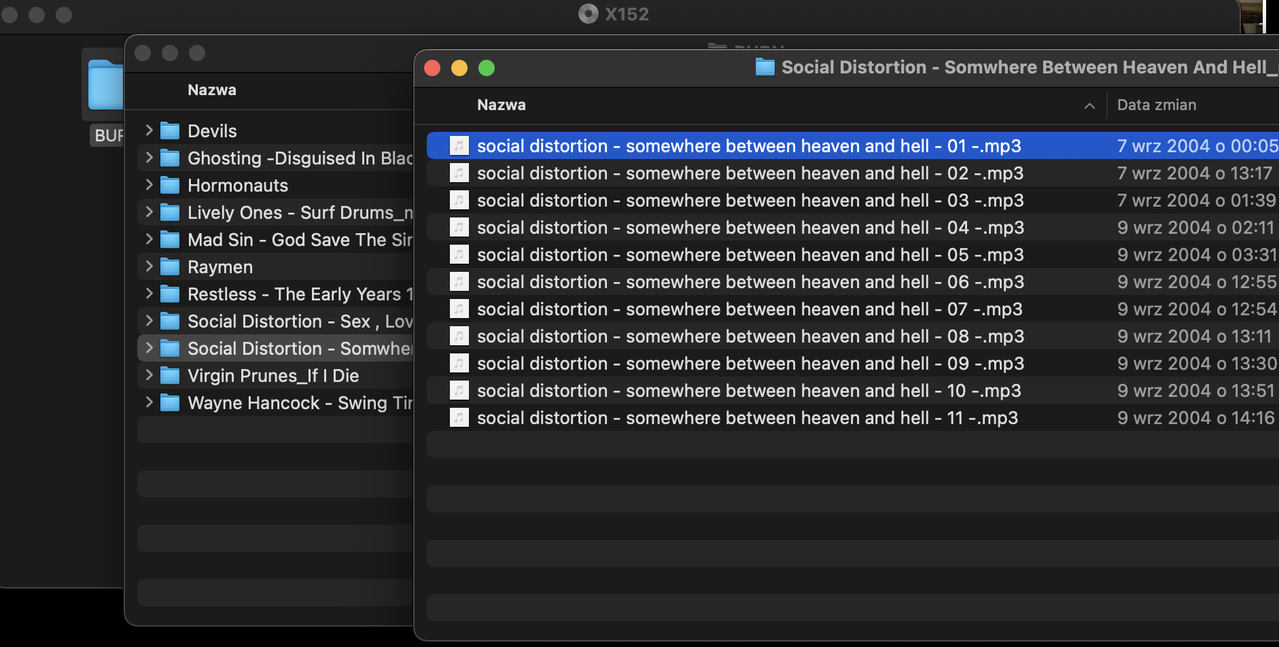
Task: Click the date 9 wrz 2004 o 14:16
Action: tap(1196, 418)
